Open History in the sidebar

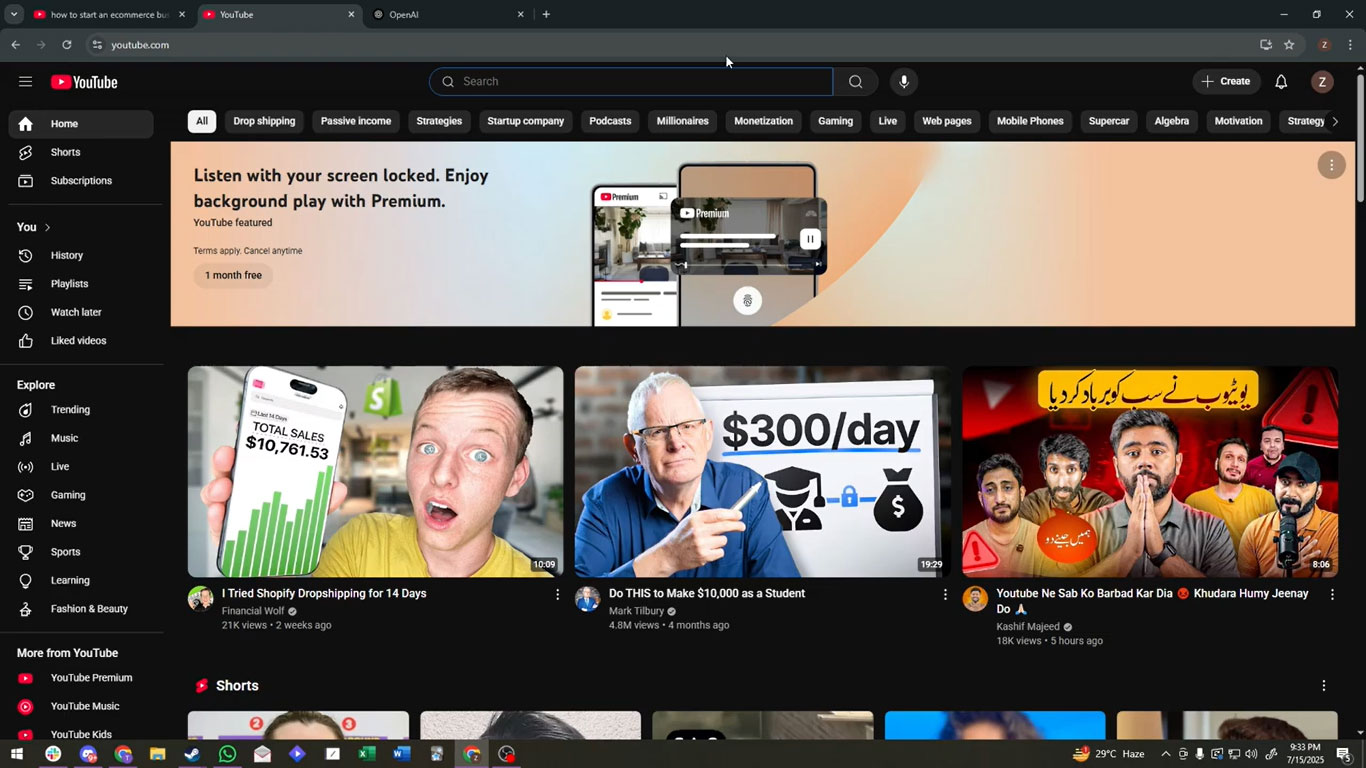pyautogui.click(x=81, y=255)
